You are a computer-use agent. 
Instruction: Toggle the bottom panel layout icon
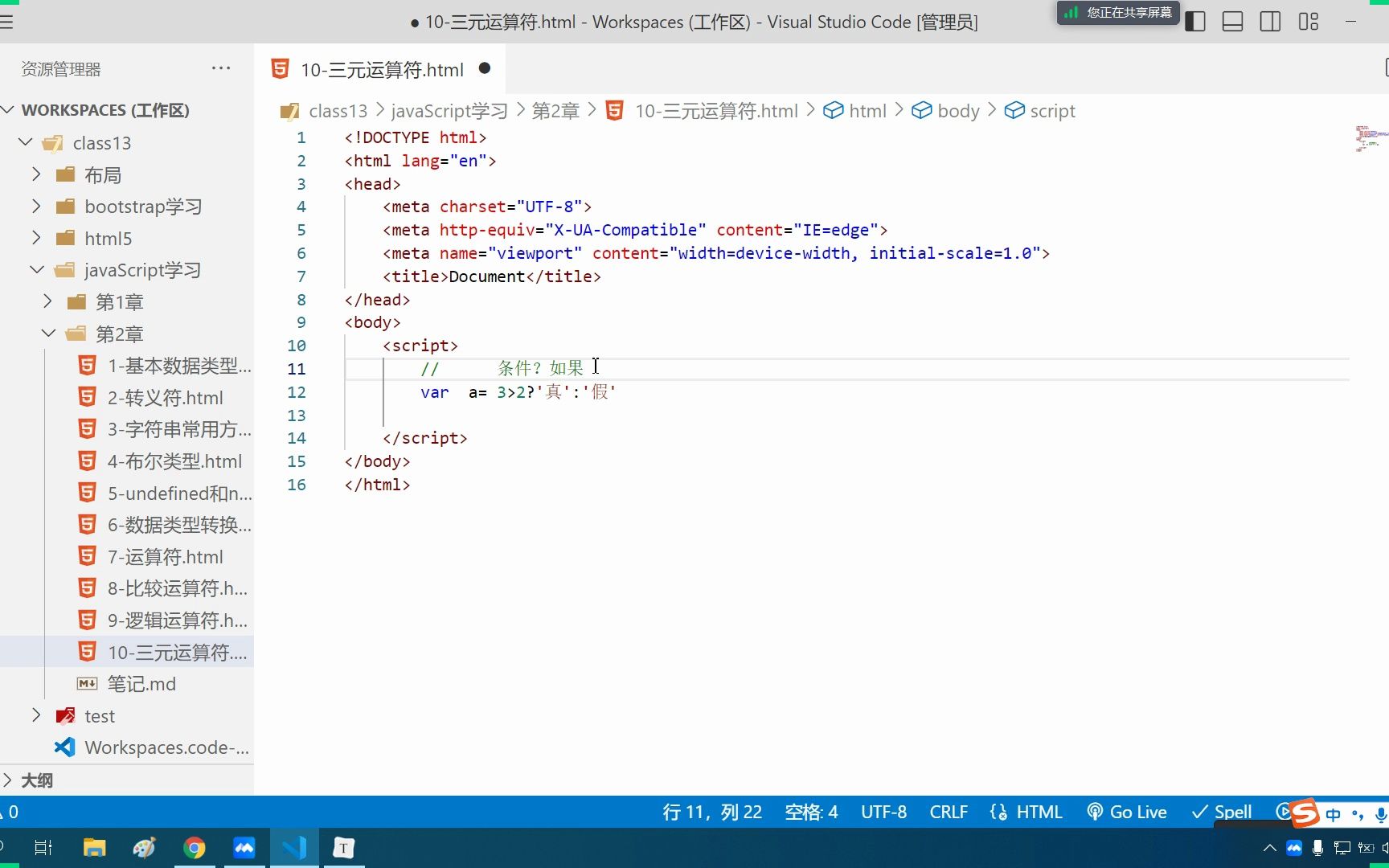point(1232,22)
